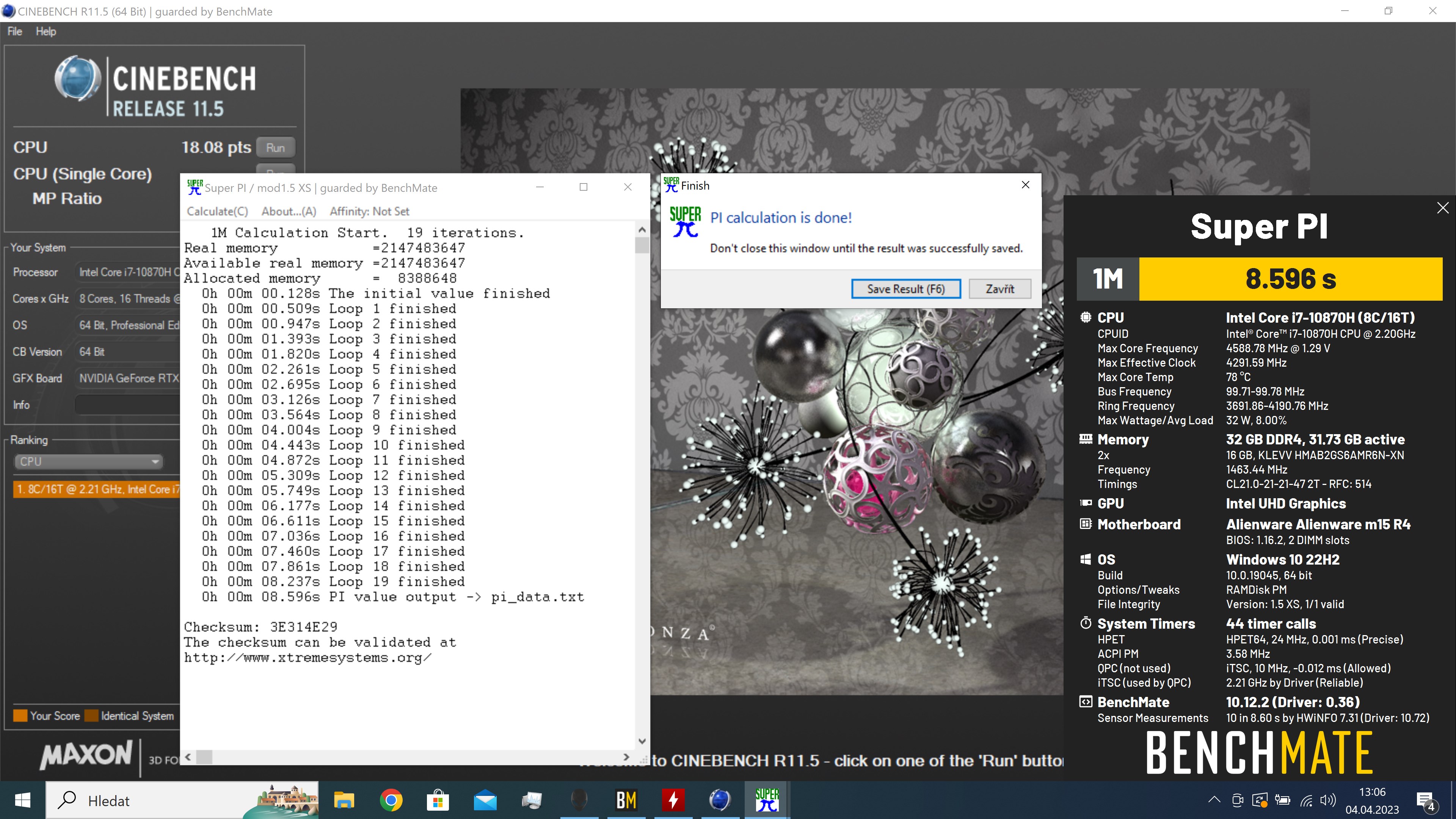Open Wi-Fi network settings in system tray
This screenshot has width=1456, height=819.
pos(1305,800)
